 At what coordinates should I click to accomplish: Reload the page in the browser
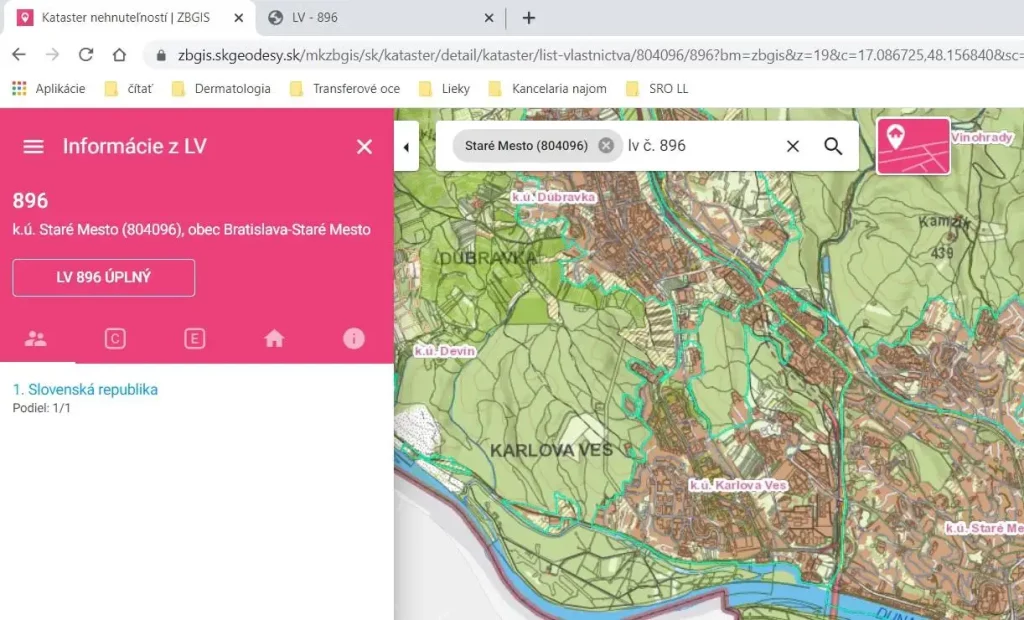point(86,55)
